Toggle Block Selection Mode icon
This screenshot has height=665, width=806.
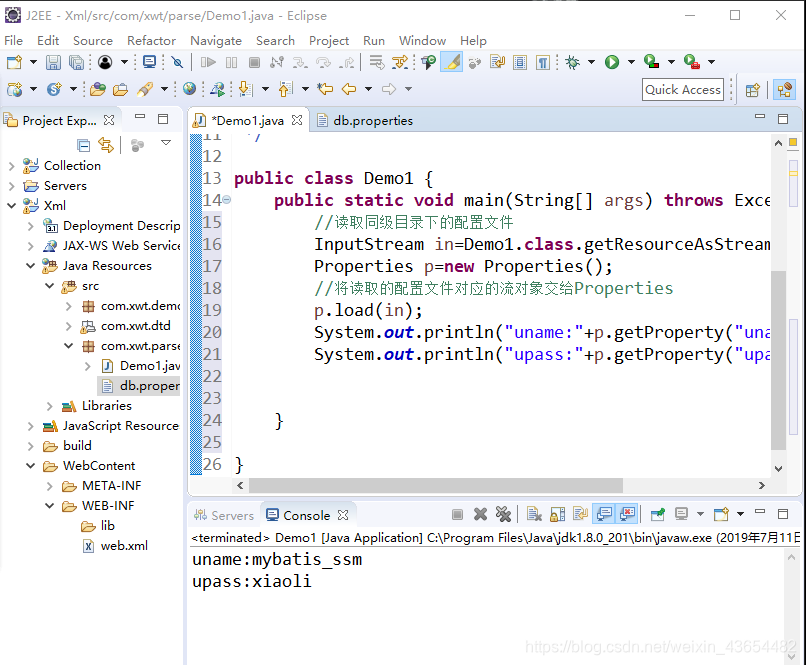(520, 62)
